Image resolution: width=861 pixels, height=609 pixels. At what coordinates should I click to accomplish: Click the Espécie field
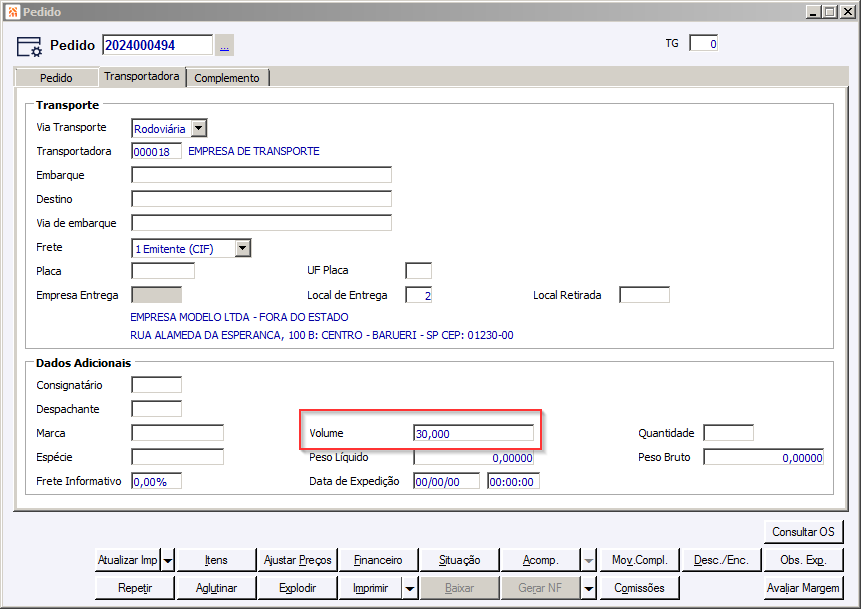(x=177, y=457)
